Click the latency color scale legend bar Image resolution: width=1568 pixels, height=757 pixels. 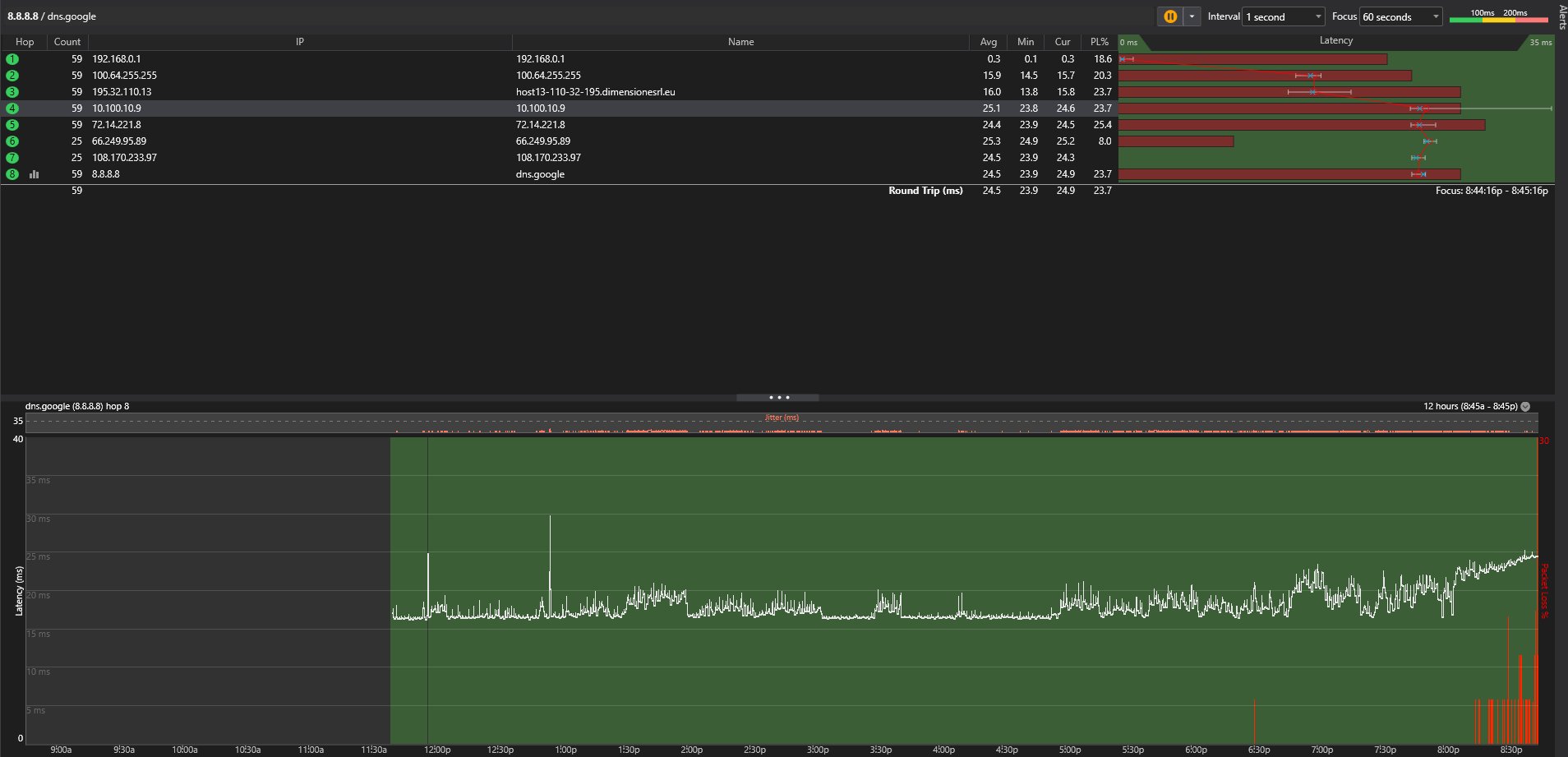coord(1498,19)
